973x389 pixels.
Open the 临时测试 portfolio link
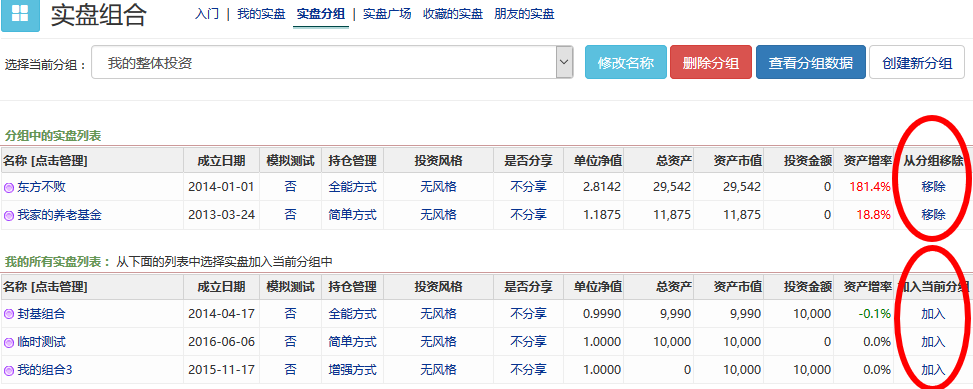[x=41, y=342]
